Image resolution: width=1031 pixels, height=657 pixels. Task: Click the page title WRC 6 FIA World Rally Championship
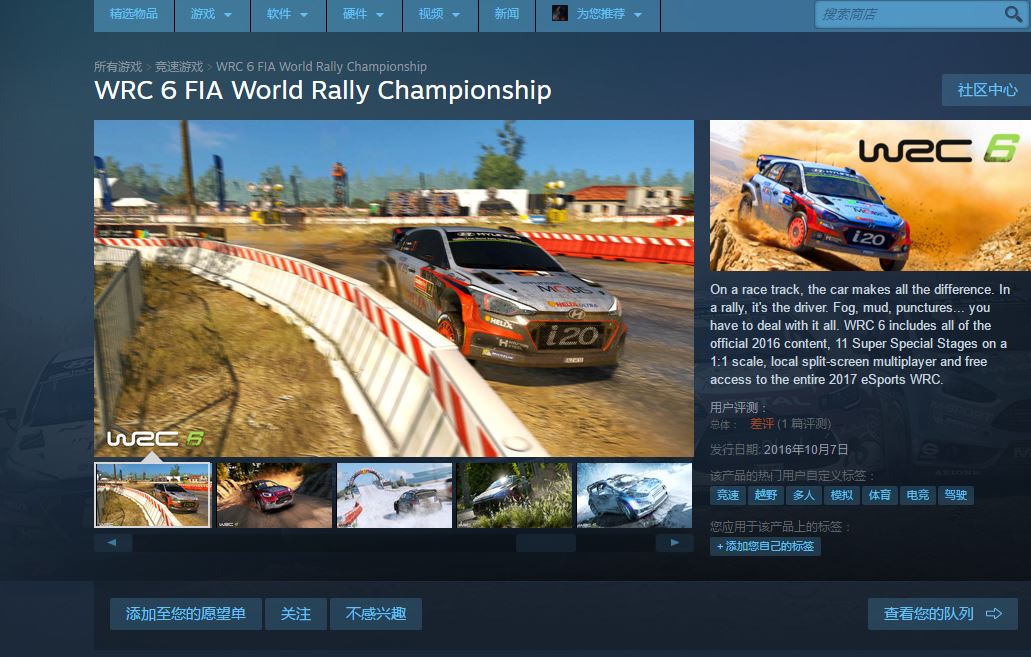click(323, 91)
